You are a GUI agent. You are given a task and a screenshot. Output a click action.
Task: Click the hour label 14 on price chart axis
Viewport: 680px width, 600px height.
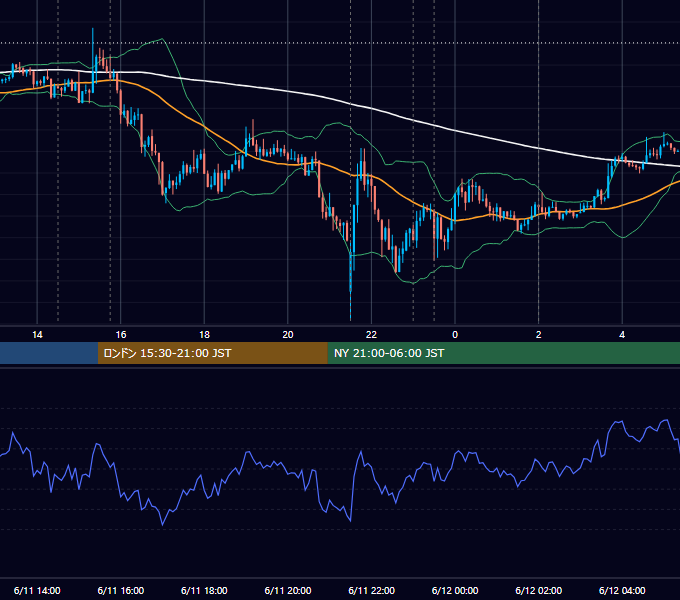tap(37, 335)
